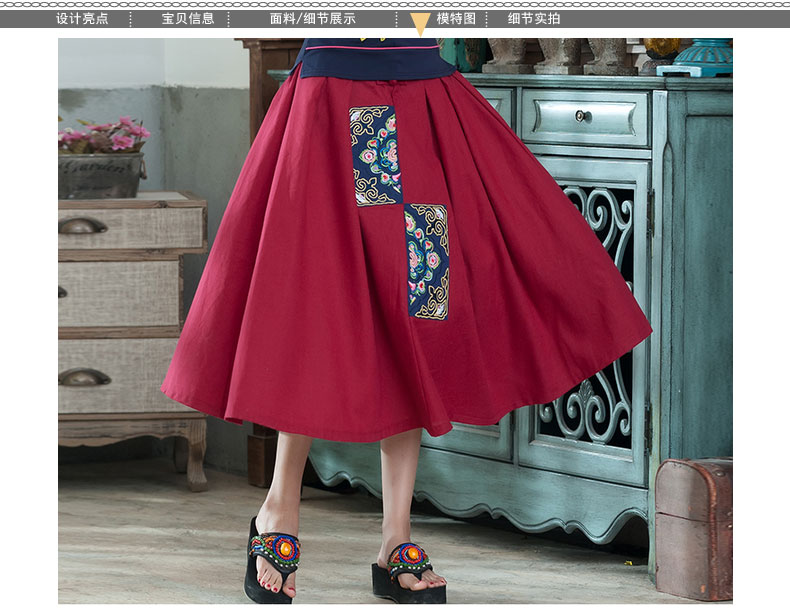
Task: Click the bottom drawer handle of the white dresser
Action: 84,377
